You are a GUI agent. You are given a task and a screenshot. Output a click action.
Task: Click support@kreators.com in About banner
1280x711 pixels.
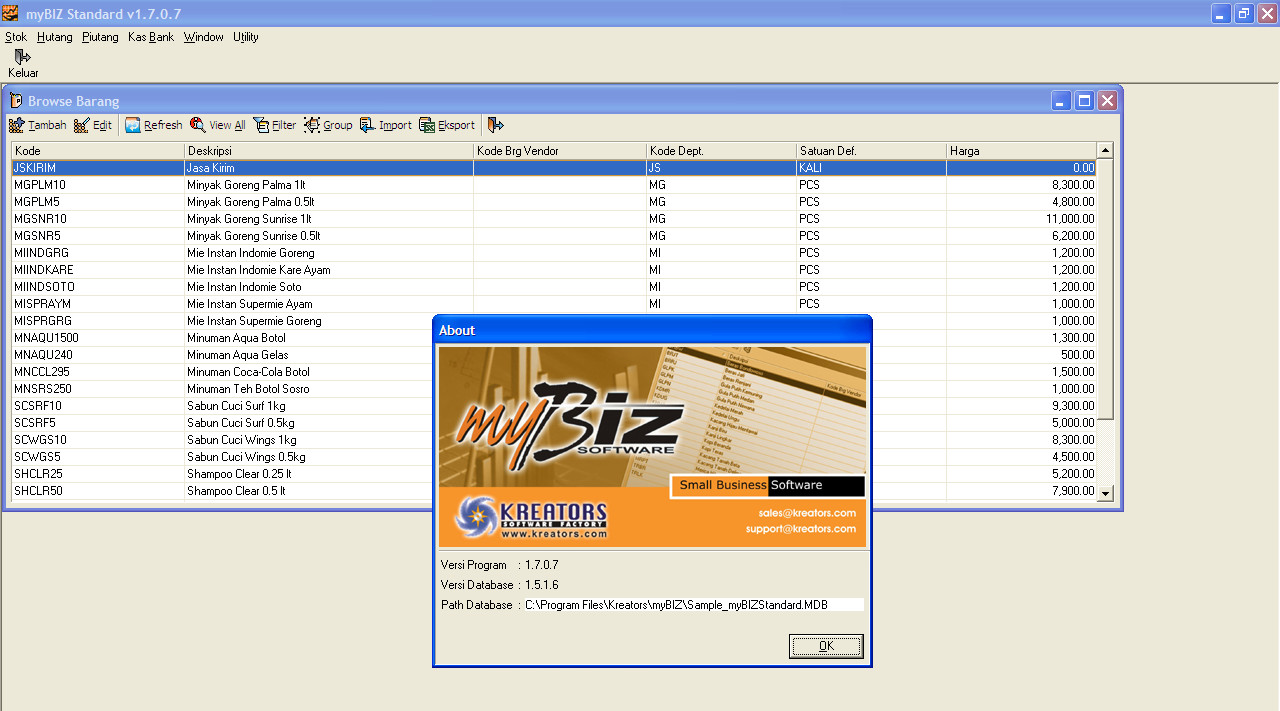800,529
